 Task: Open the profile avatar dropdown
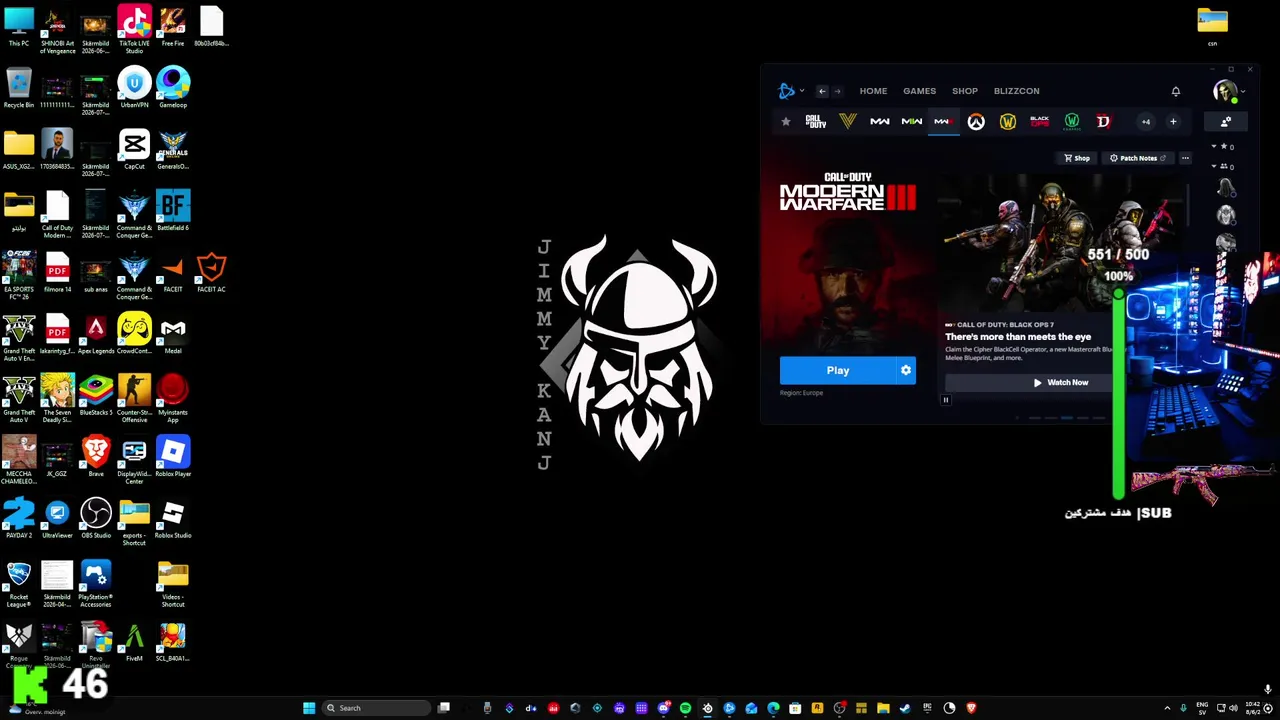point(1229,91)
